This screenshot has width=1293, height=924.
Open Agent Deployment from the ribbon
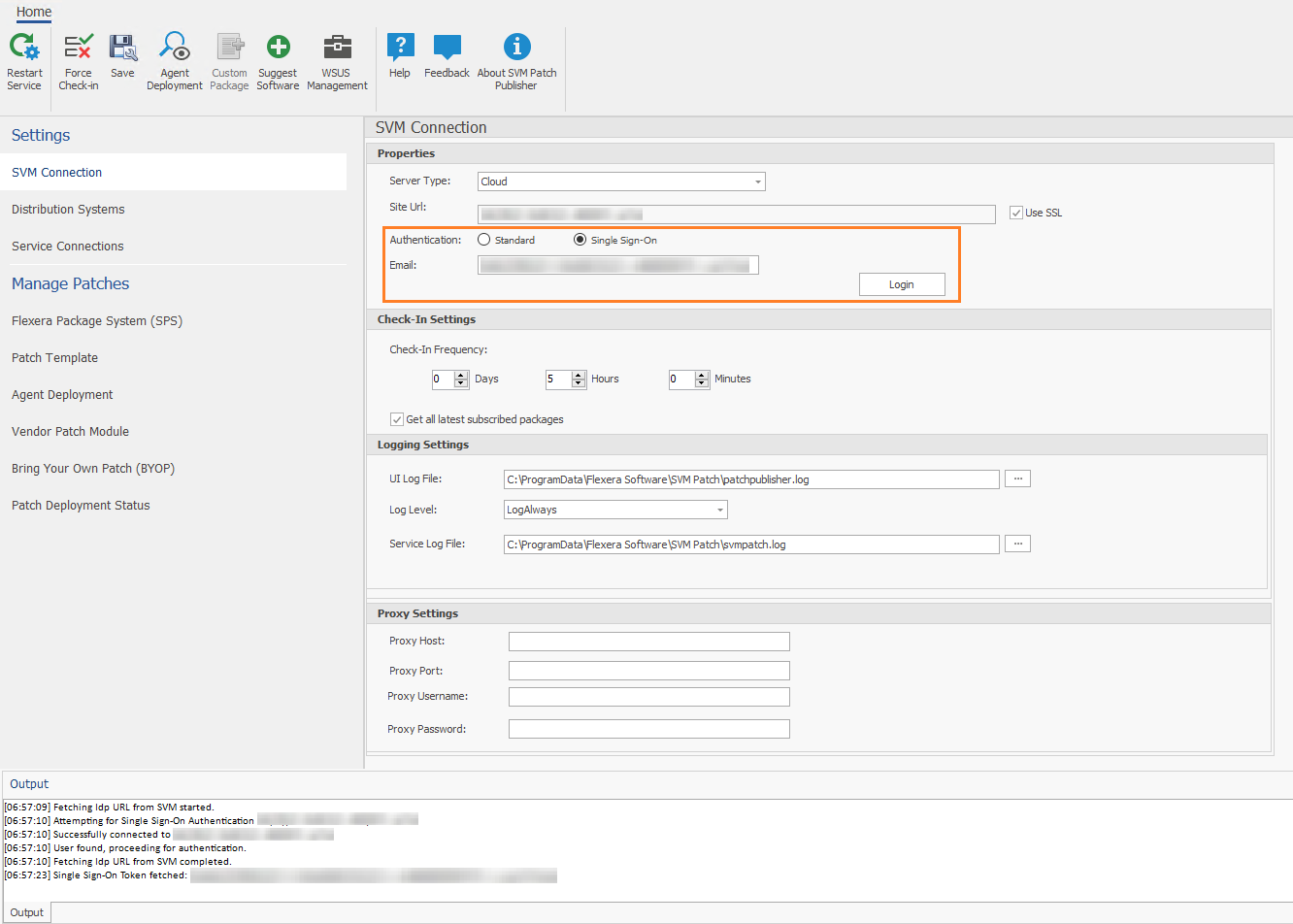tap(175, 62)
